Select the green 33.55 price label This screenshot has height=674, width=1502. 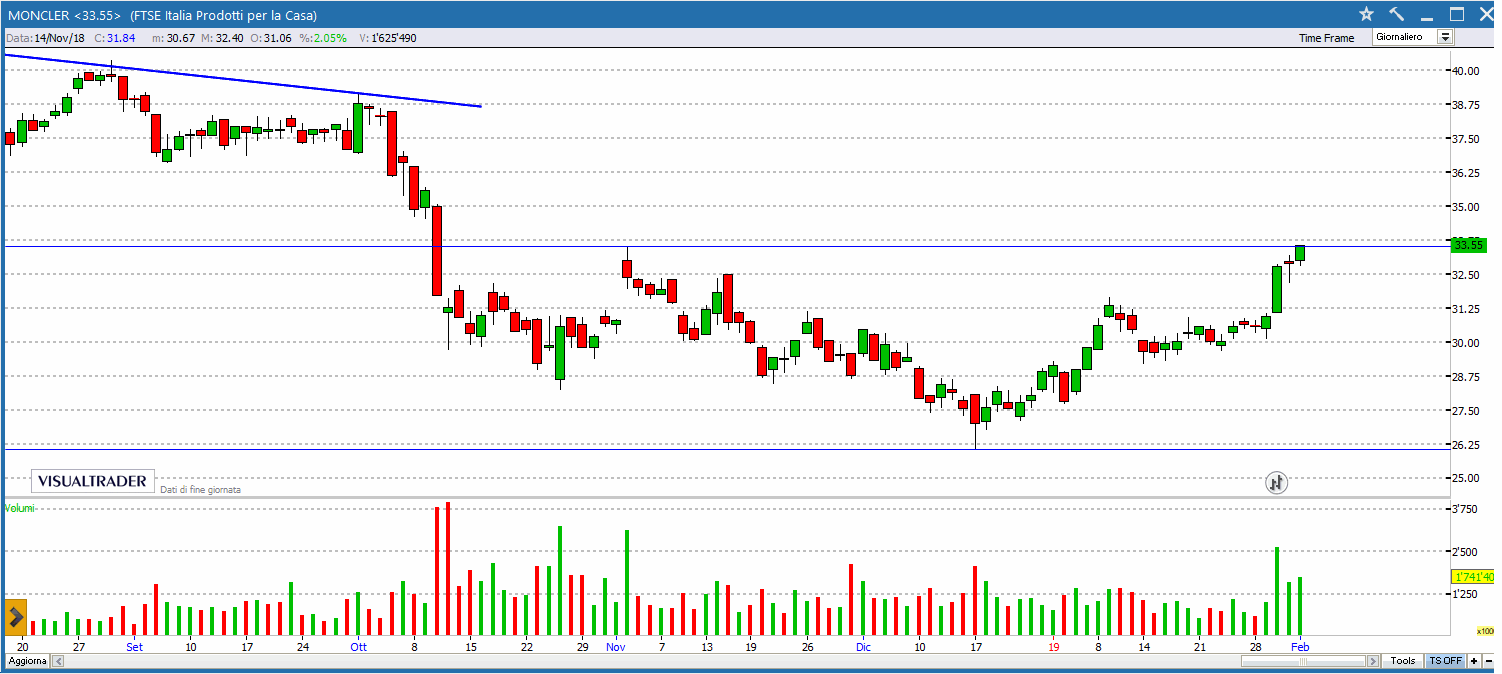click(x=1469, y=245)
